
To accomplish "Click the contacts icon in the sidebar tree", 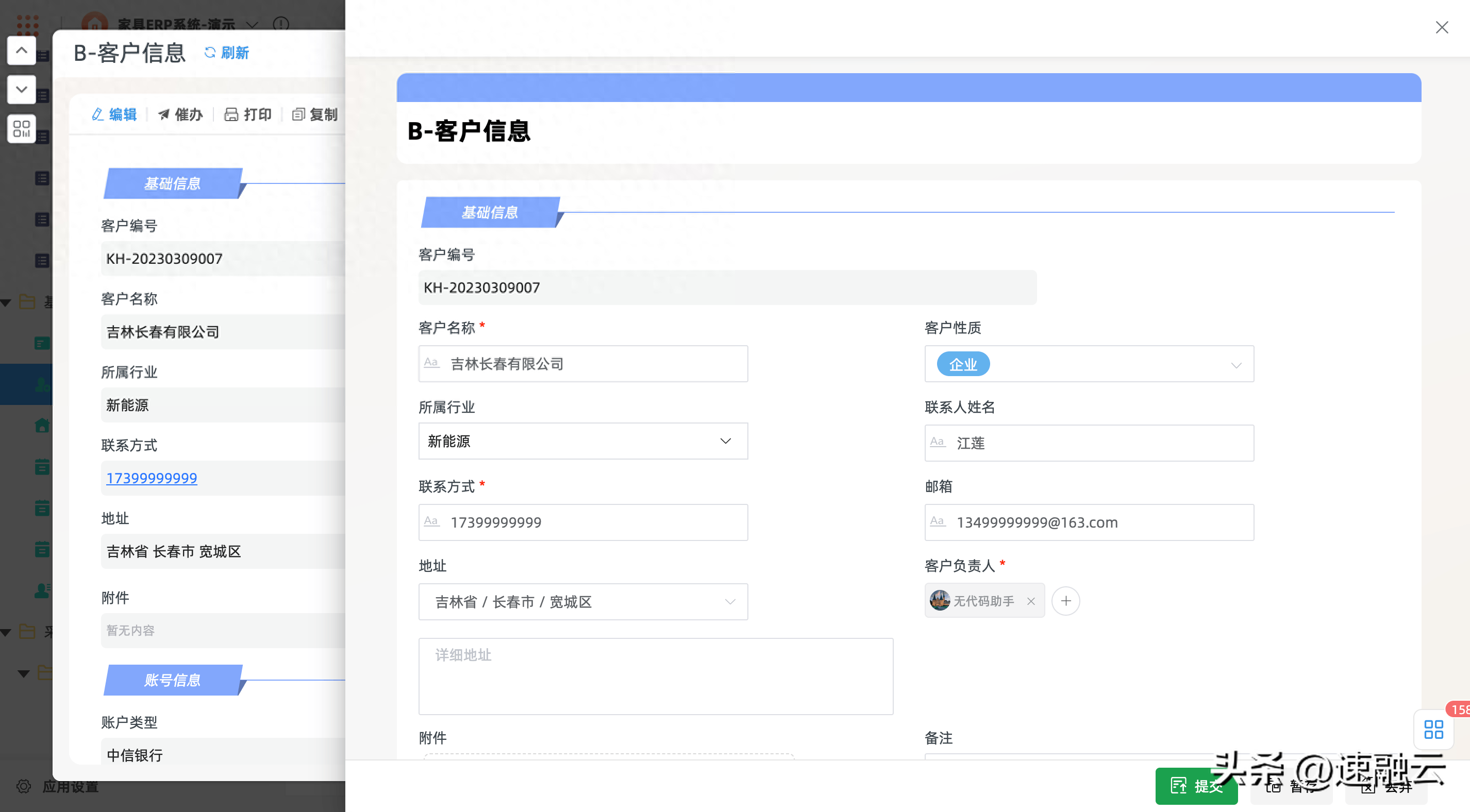I will 42,590.
